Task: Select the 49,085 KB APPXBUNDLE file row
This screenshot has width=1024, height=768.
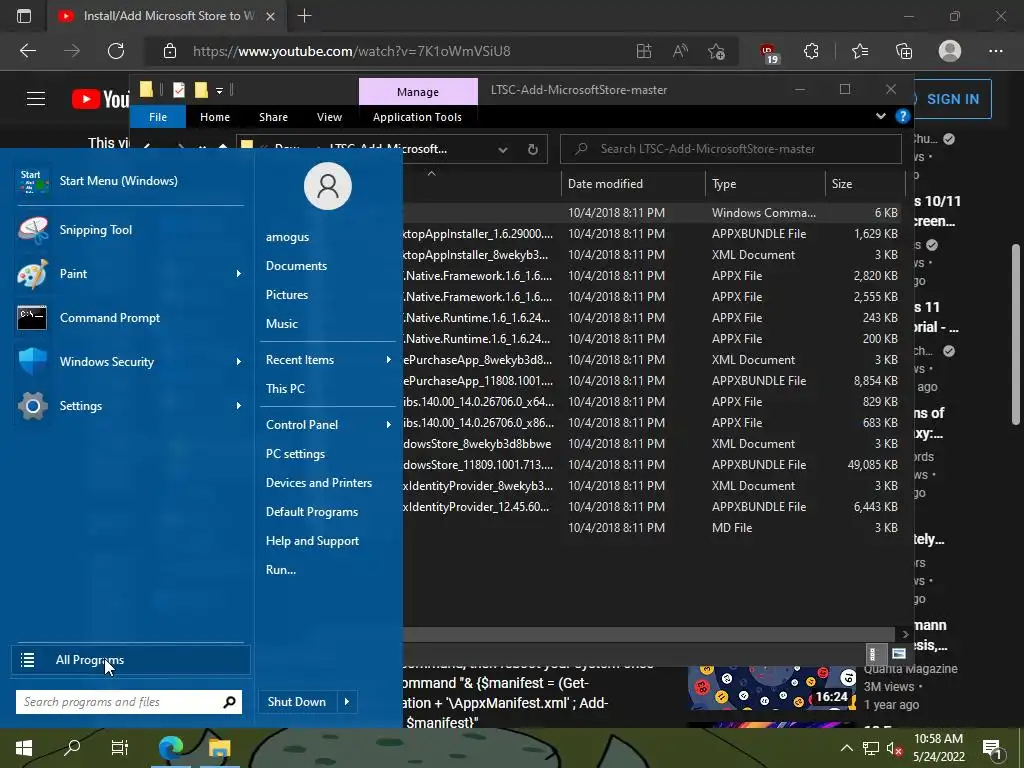Action: (653, 465)
